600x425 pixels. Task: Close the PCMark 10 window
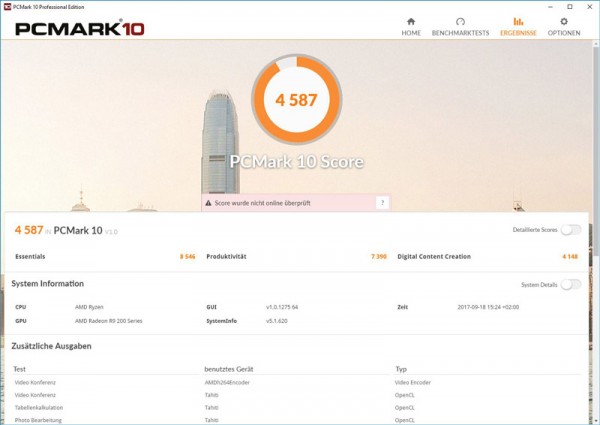[589, 5]
